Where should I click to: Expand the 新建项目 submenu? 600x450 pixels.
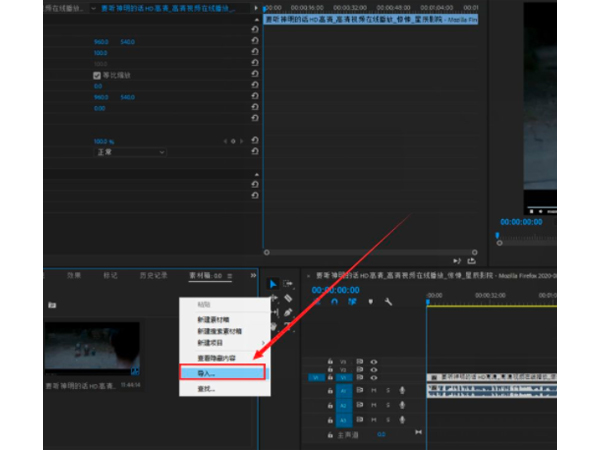tap(218, 340)
